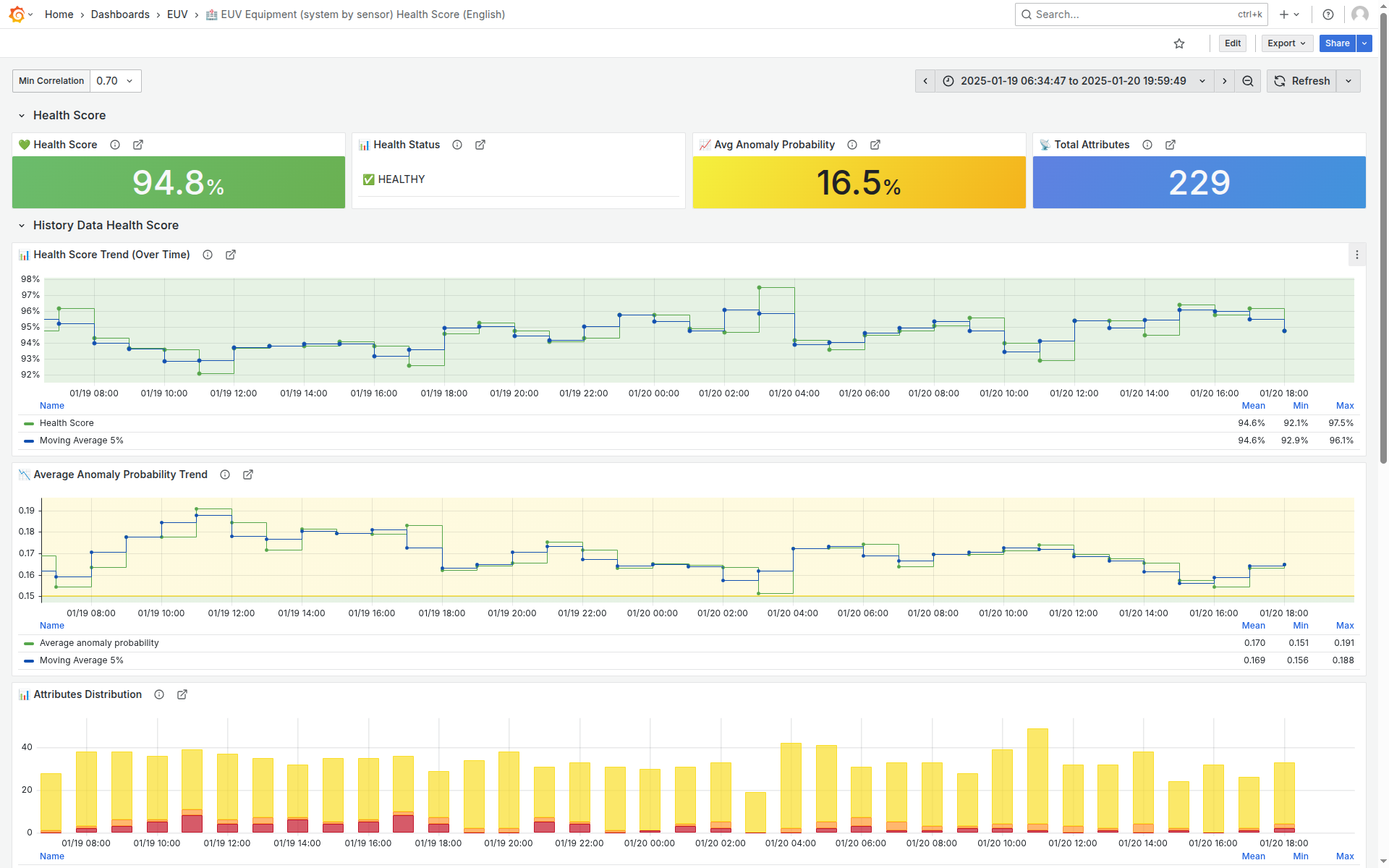
Task: Open the Min Correlation dropdown
Action: tap(114, 81)
